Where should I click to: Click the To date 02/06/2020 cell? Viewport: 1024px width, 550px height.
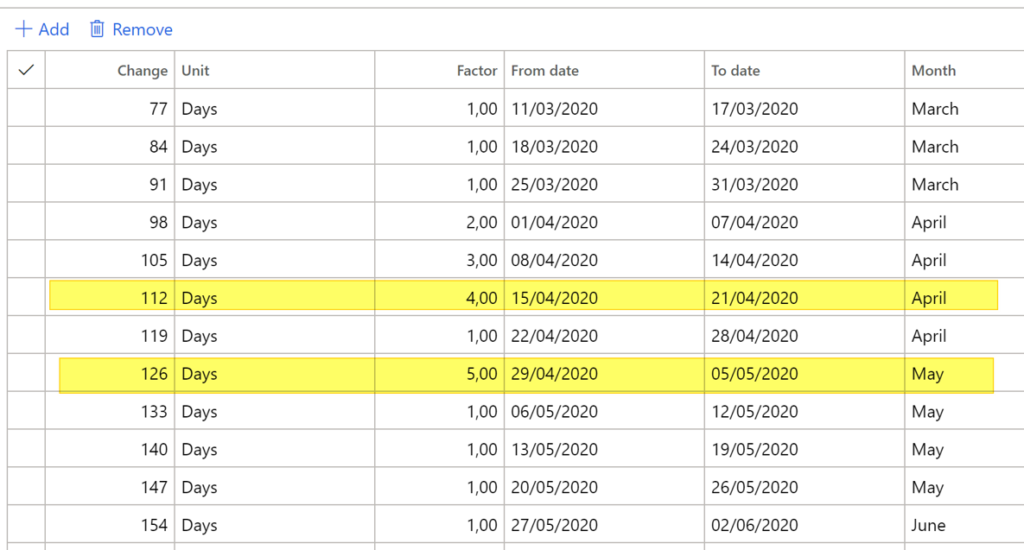[805, 525]
